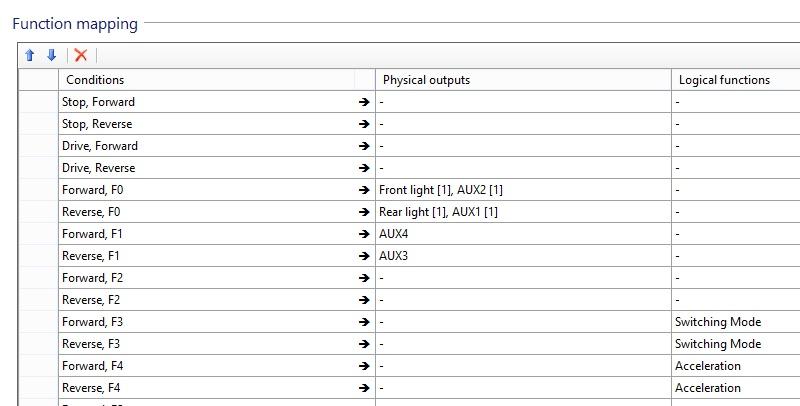Click the arrow in the Forward, F0 row

[x=364, y=190]
